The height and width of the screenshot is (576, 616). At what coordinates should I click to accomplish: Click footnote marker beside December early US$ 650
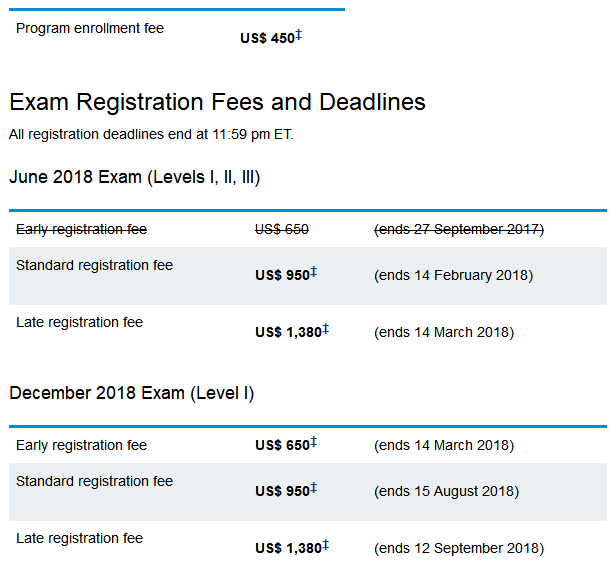click(314, 442)
